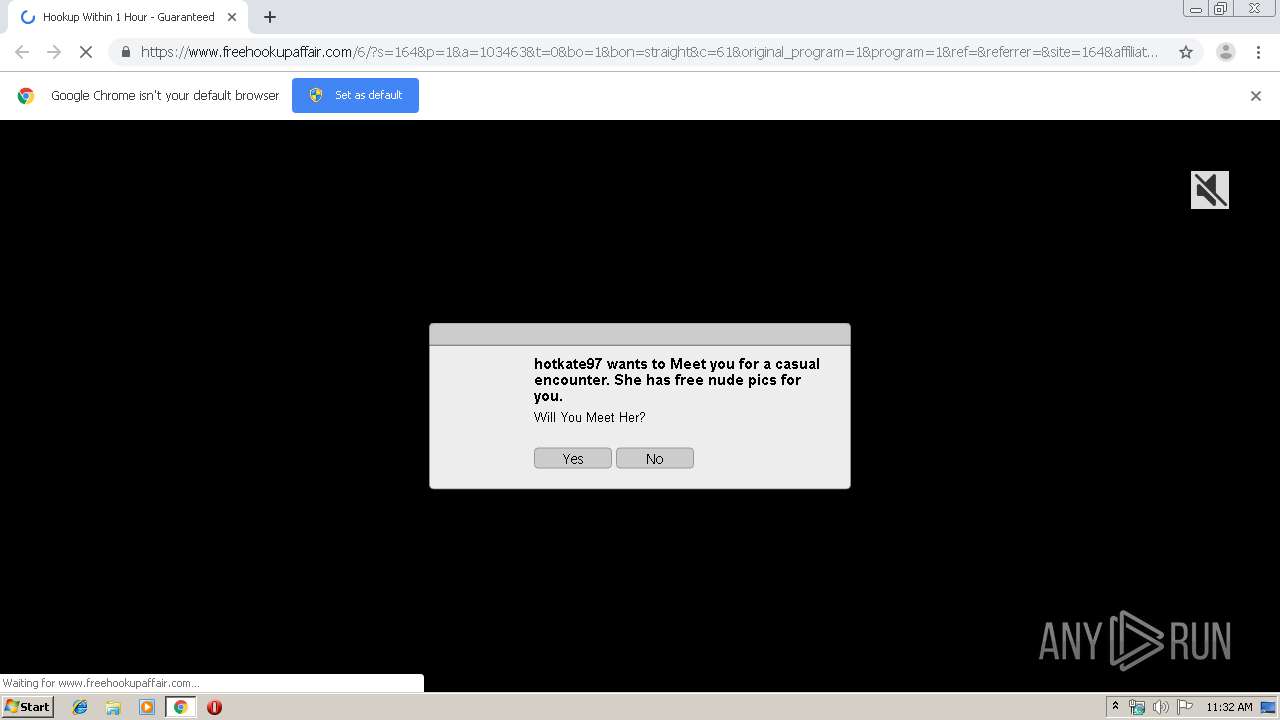Restore down the Chrome window
Image resolution: width=1280 pixels, height=720 pixels.
1221,9
